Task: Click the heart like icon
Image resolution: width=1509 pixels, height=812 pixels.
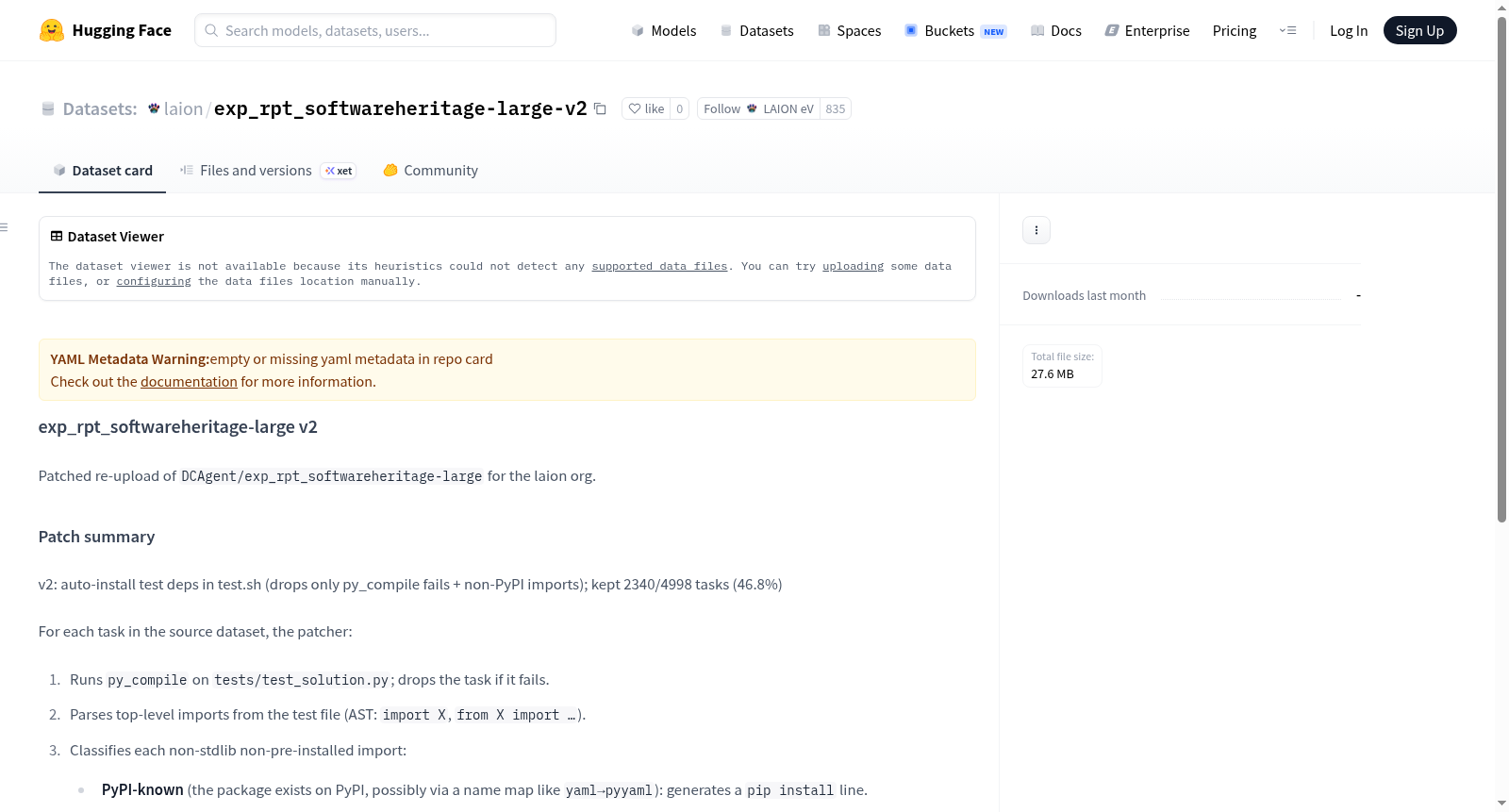Action: coord(635,108)
